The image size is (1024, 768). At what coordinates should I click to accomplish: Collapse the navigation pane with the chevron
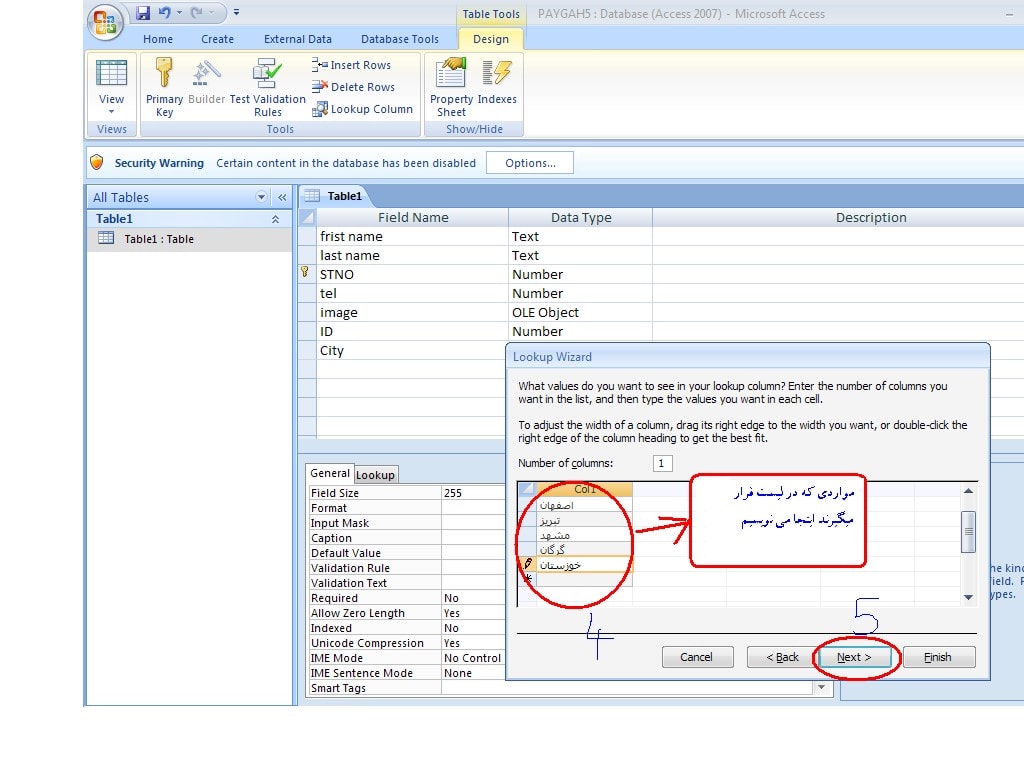click(282, 197)
